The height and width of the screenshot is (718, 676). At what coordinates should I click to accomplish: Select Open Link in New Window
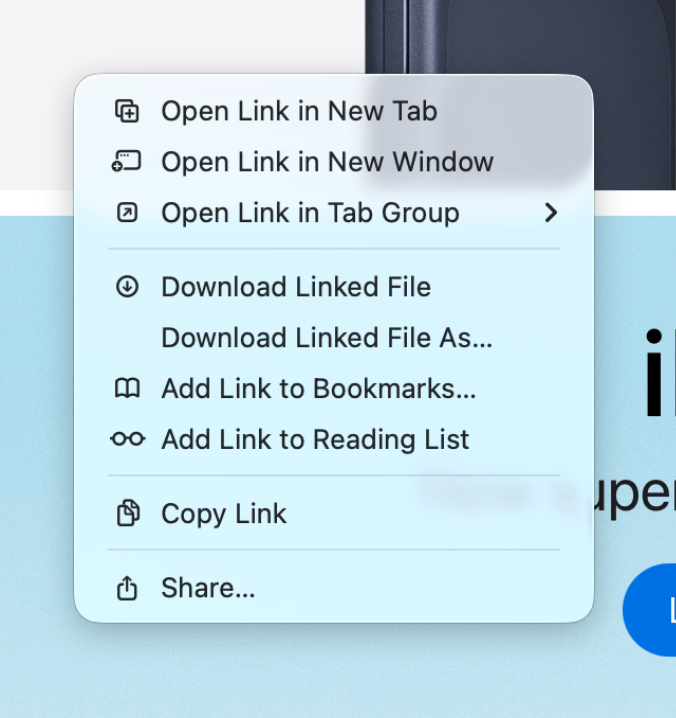coord(334,162)
